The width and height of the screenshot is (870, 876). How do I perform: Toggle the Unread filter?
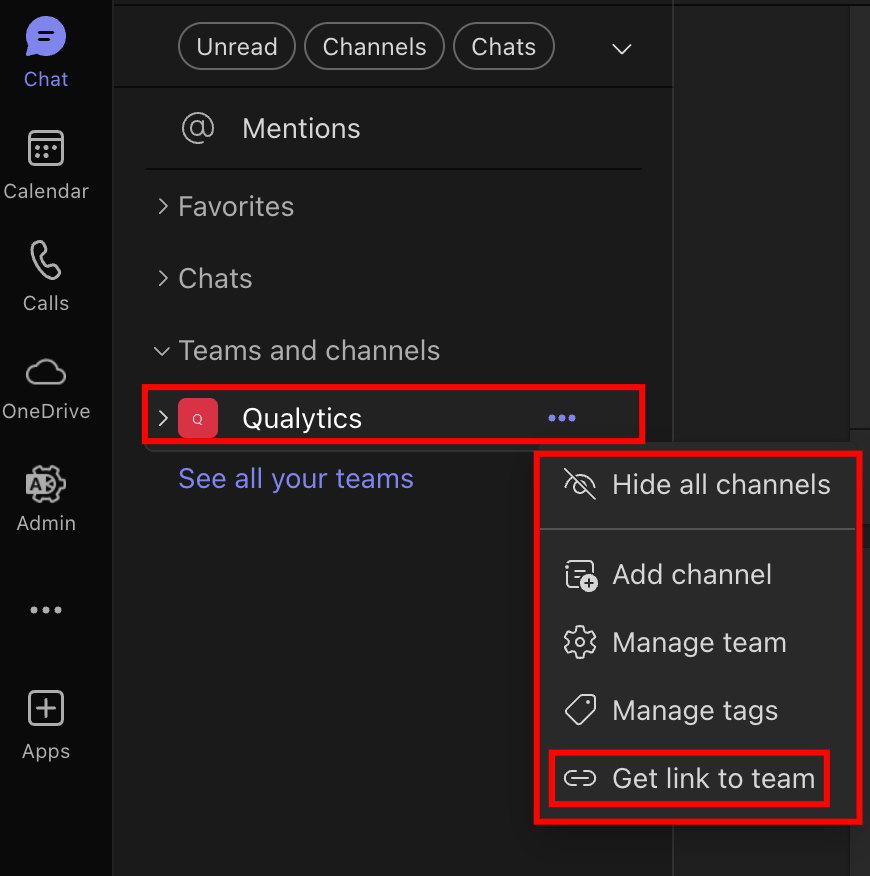click(236, 46)
